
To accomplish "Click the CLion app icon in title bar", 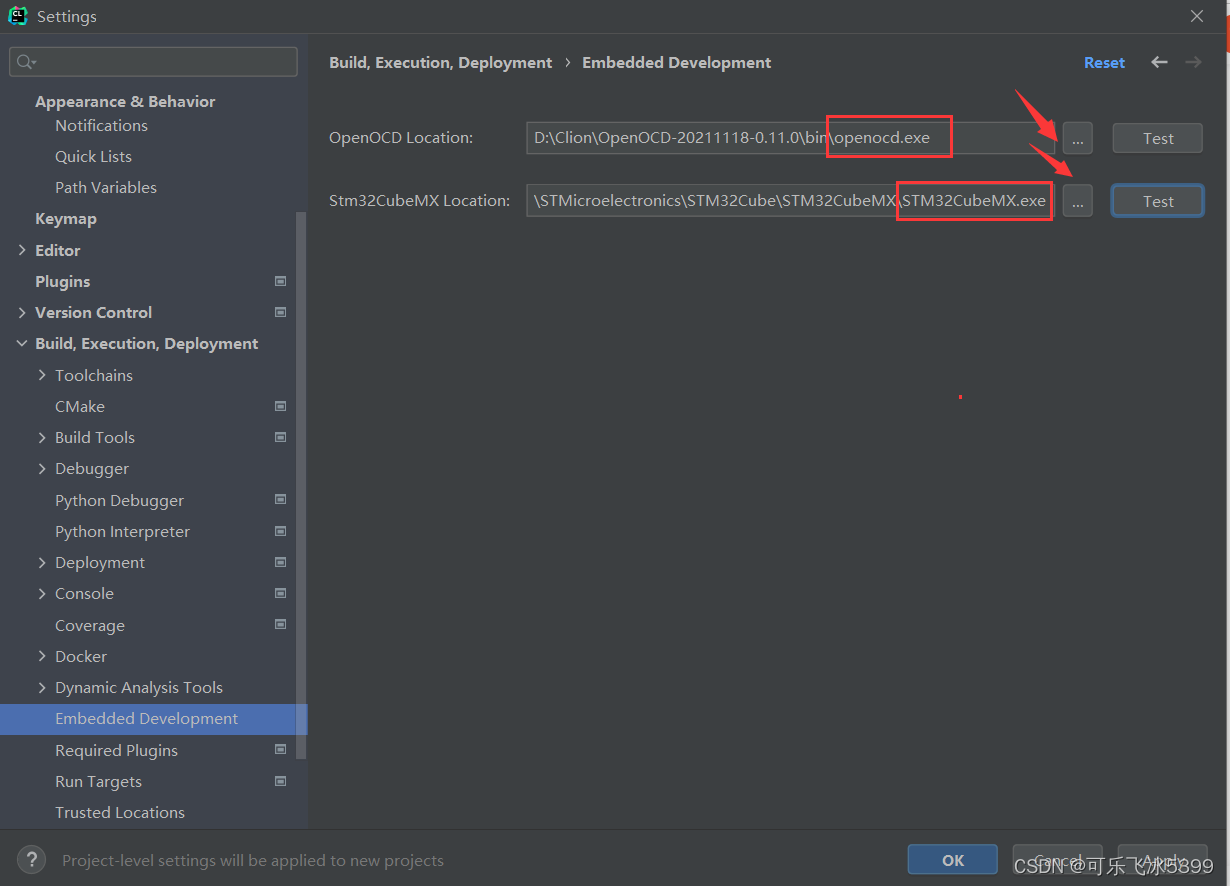I will [x=17, y=16].
